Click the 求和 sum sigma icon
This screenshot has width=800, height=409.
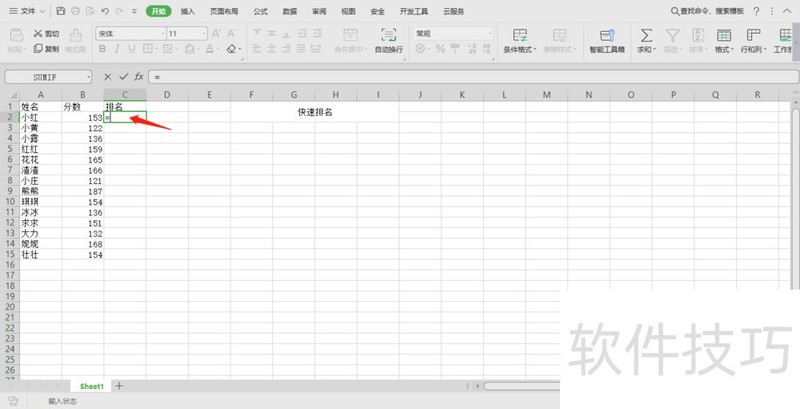(x=646, y=35)
